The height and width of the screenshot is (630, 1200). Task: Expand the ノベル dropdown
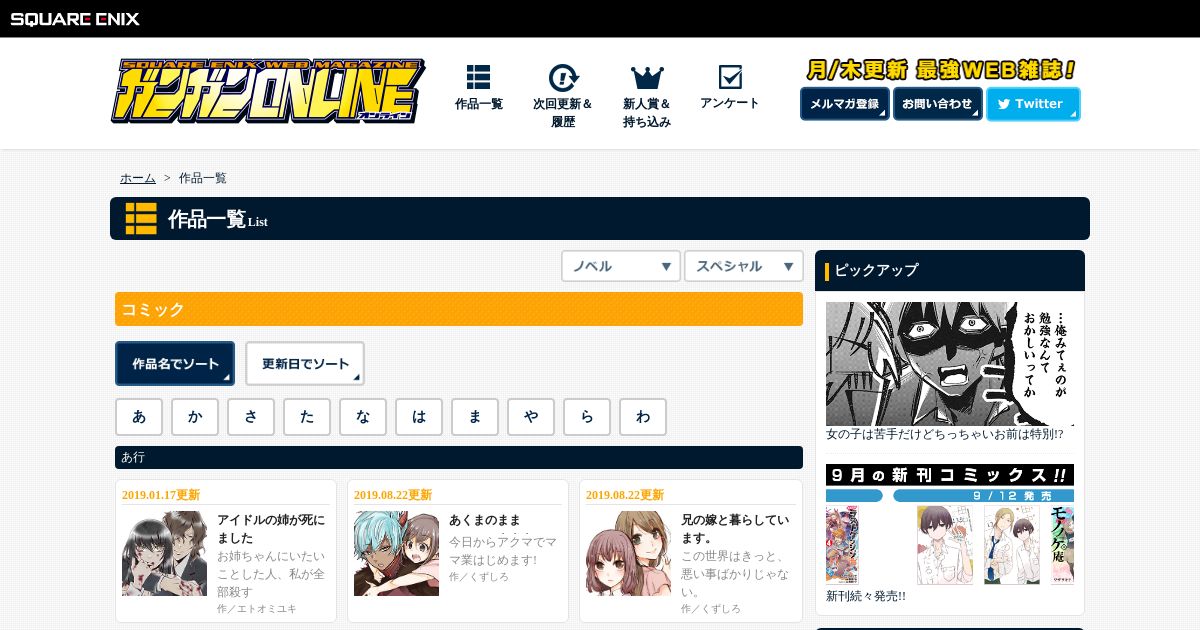pos(621,266)
